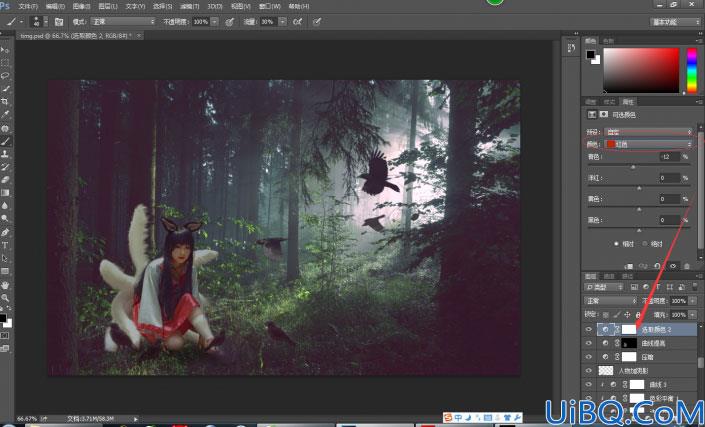This screenshot has height=427, width=705.
Task: Select the Clone Stamp tool
Action: [x=5, y=154]
